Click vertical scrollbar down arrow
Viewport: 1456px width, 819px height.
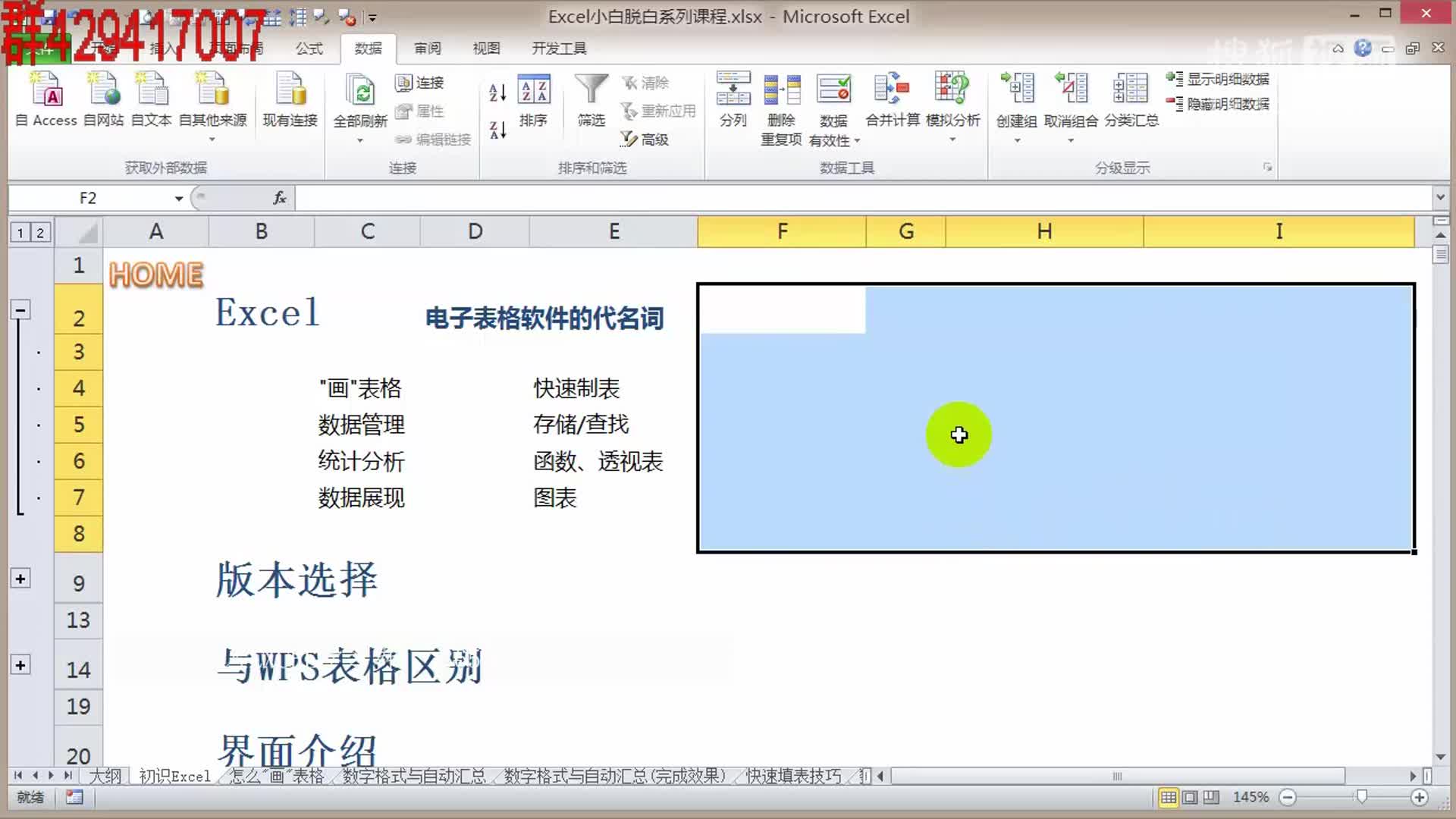1441,757
